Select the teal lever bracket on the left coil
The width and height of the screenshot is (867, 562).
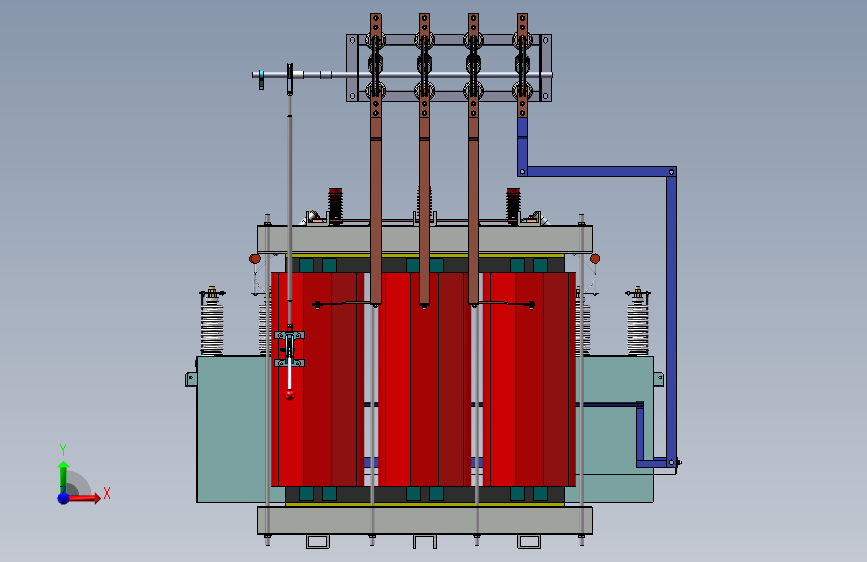(289, 349)
